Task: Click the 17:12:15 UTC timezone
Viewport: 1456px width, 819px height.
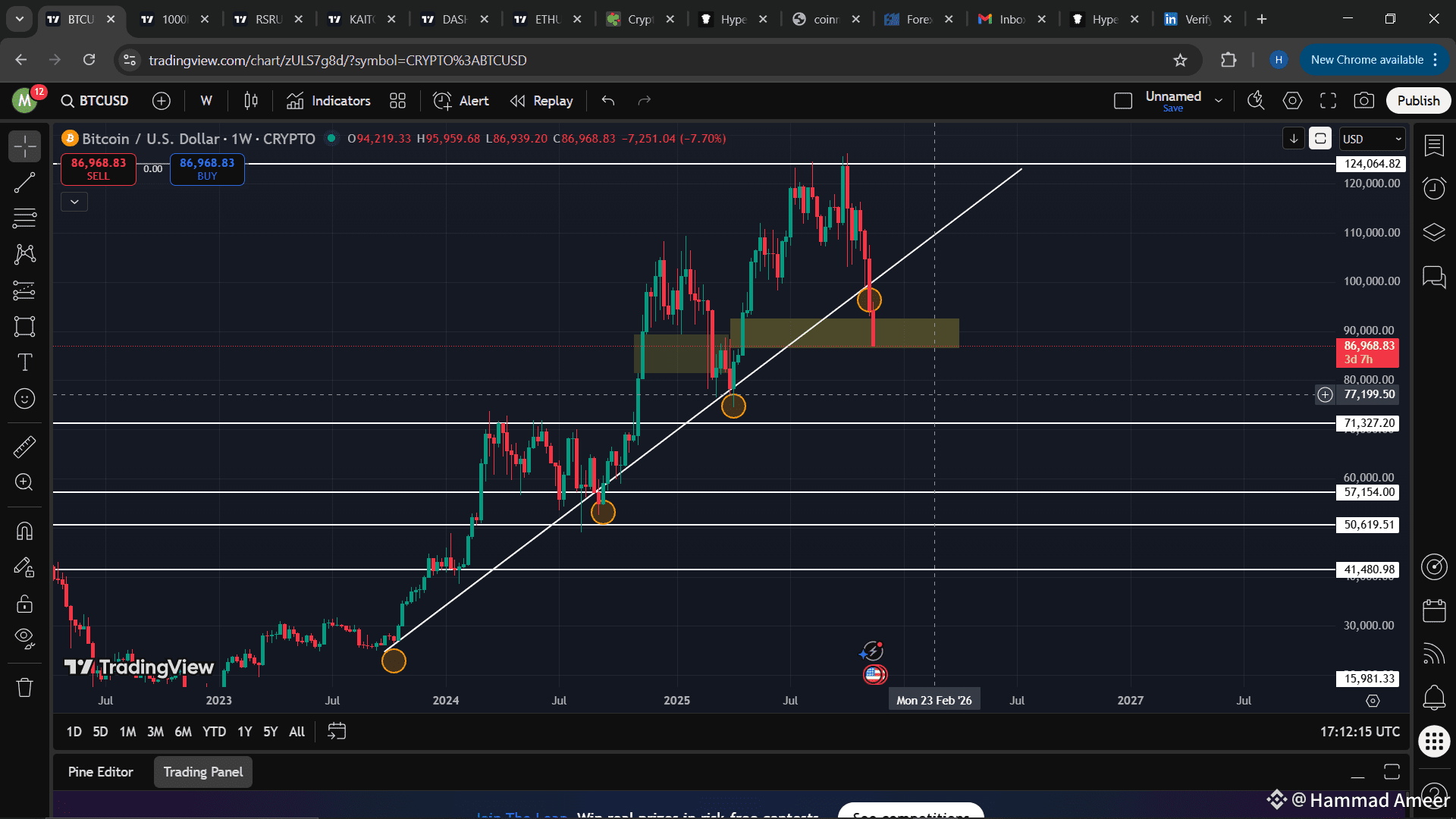Action: pyautogui.click(x=1360, y=732)
